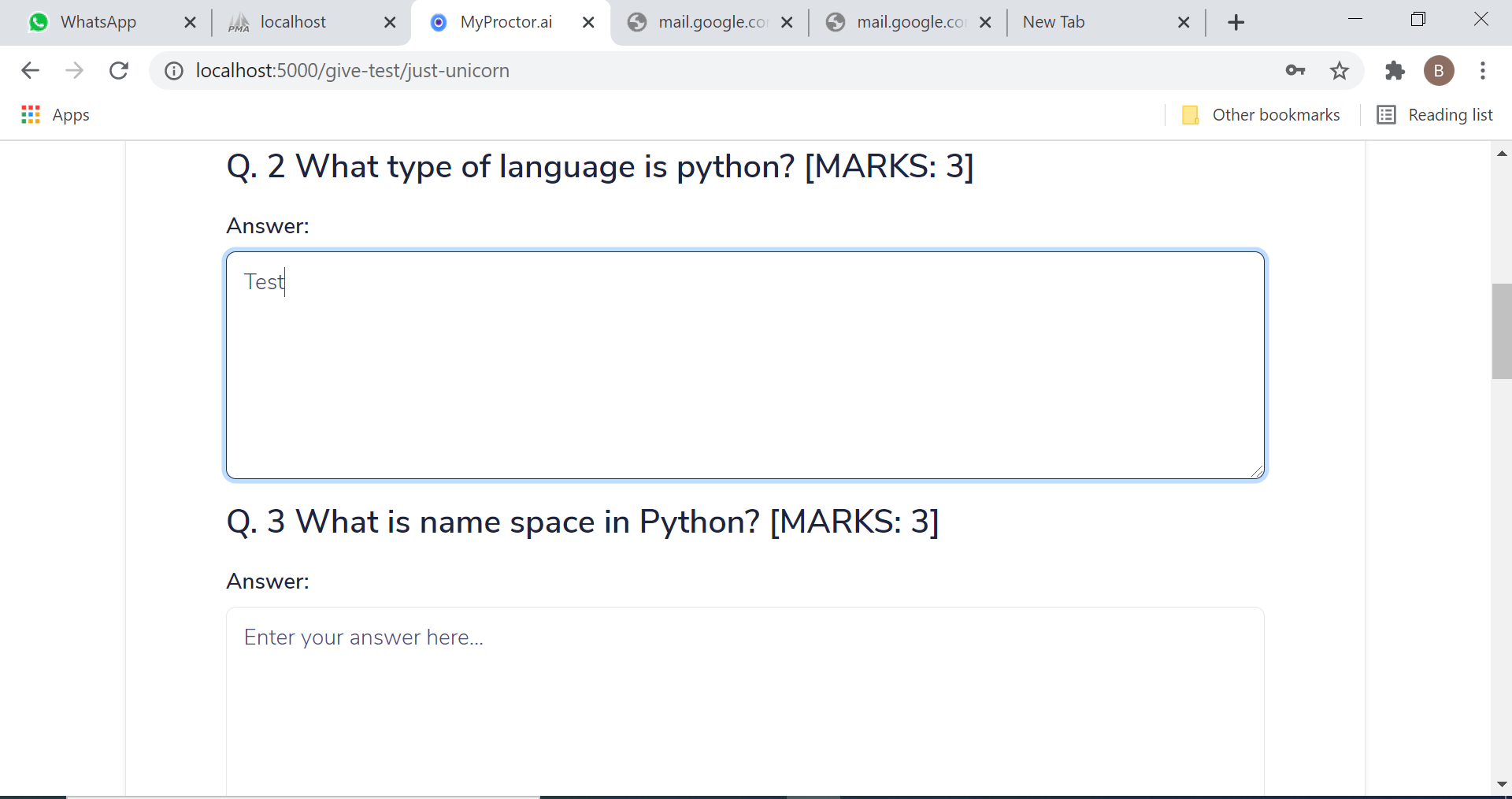Click the scrollbar up arrow

tap(1501, 154)
